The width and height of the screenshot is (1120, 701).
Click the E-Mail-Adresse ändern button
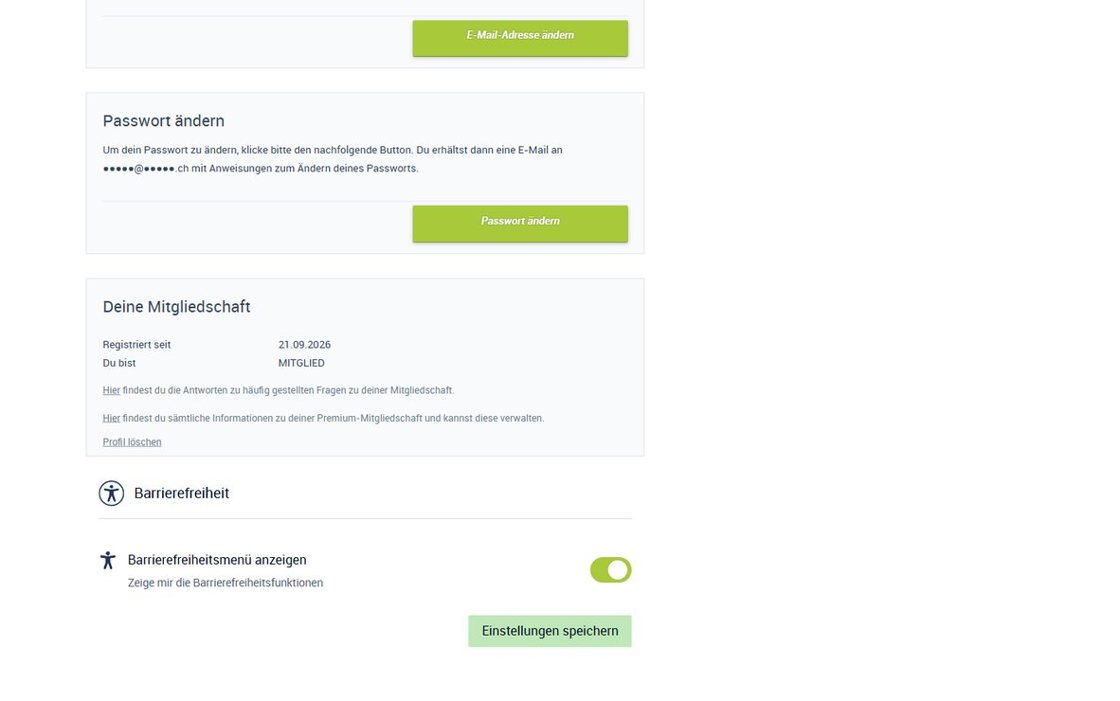click(520, 38)
